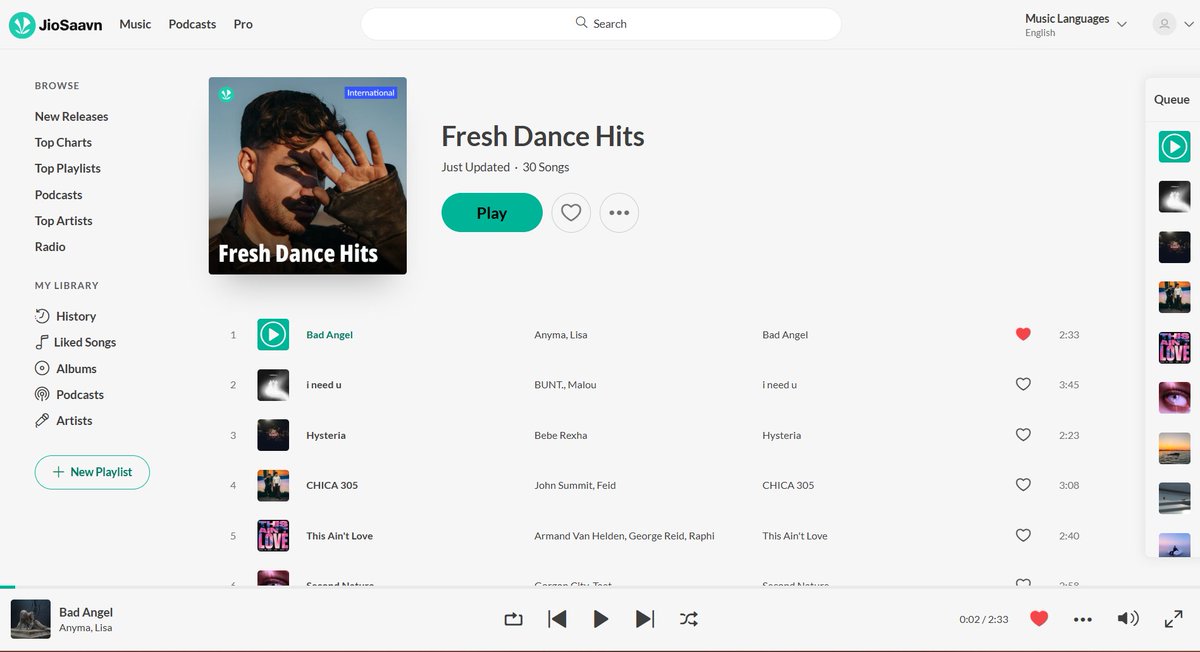Go to Top Charts

(x=63, y=142)
